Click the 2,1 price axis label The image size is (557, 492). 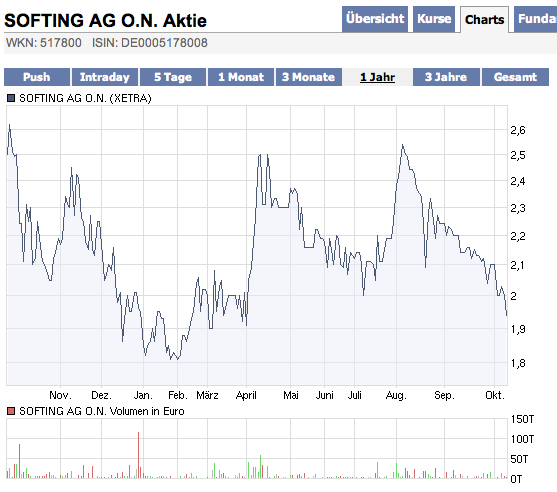[518, 265]
